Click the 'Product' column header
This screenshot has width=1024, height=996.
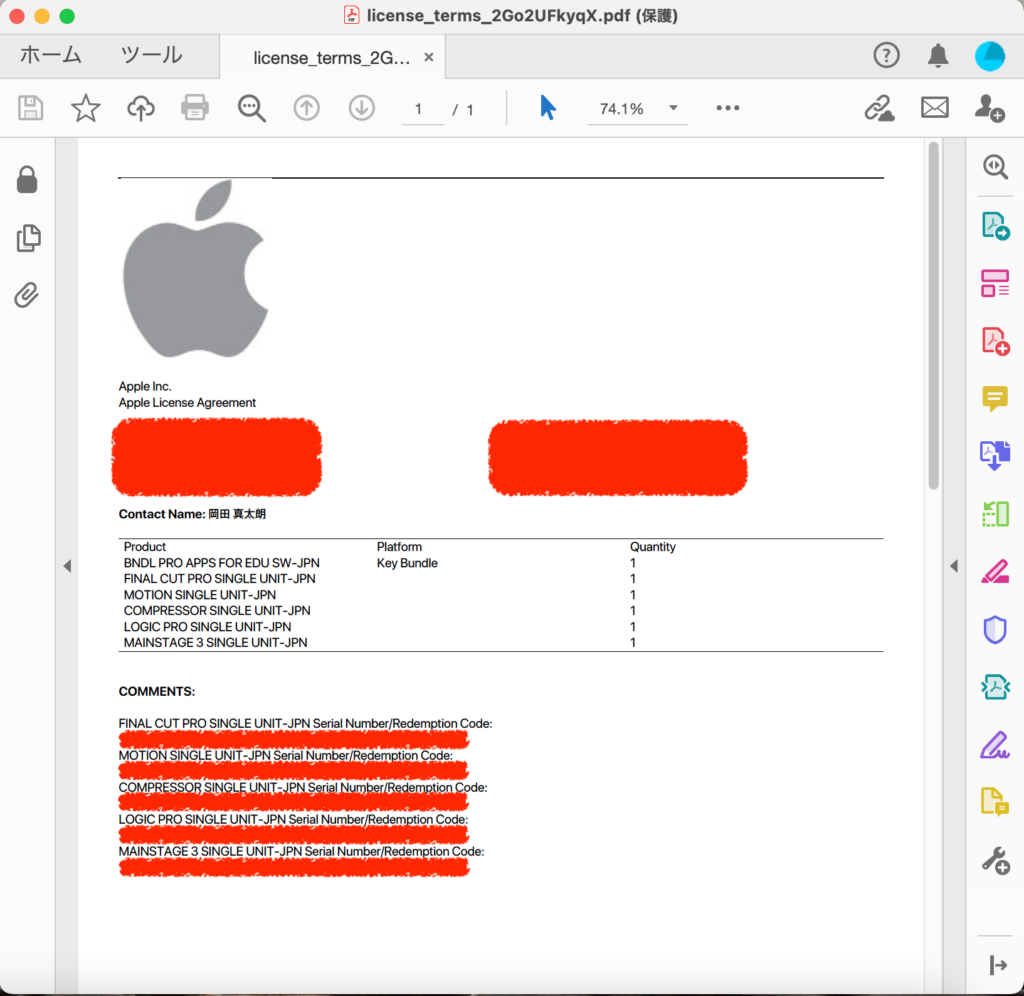coord(144,547)
